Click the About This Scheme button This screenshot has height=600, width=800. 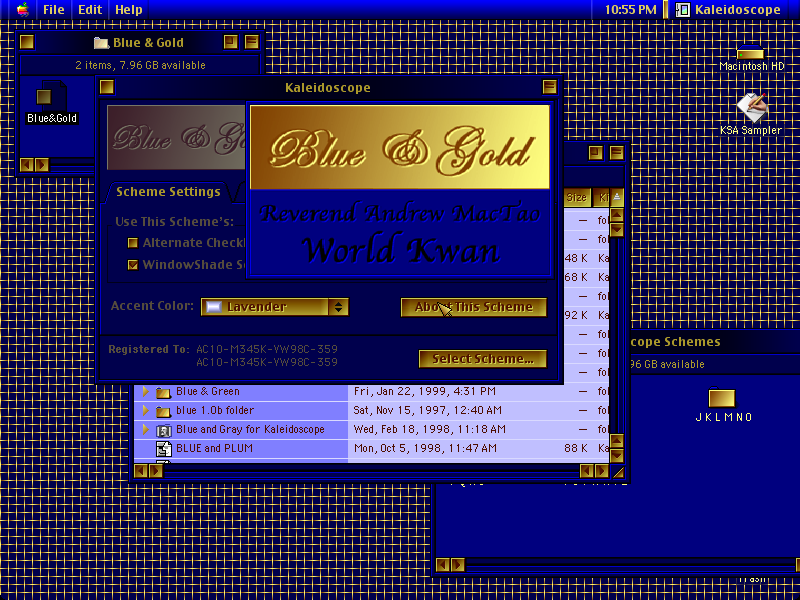[x=473, y=307]
